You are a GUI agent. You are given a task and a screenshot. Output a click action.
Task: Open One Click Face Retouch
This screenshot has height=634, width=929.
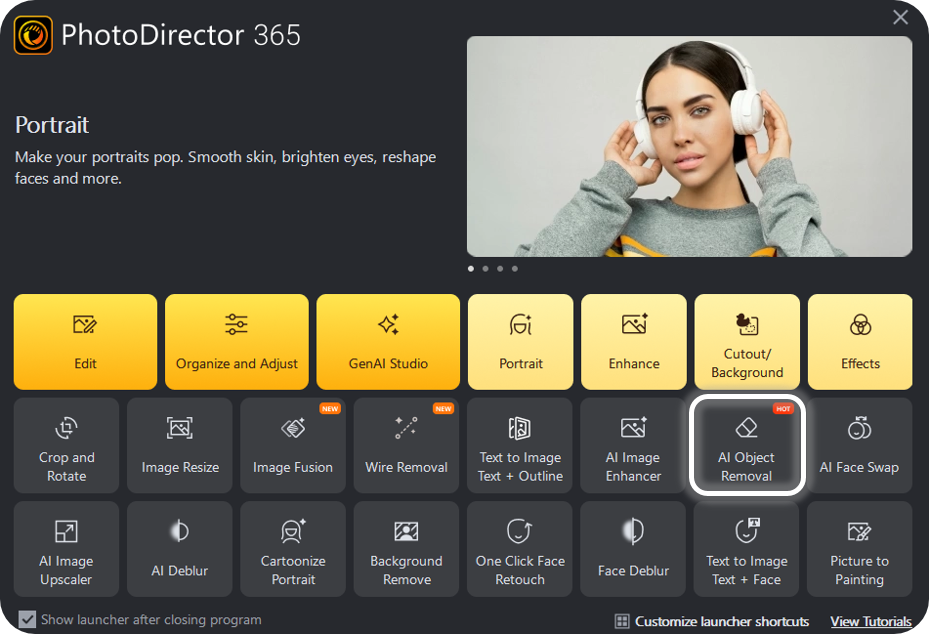[x=520, y=549]
